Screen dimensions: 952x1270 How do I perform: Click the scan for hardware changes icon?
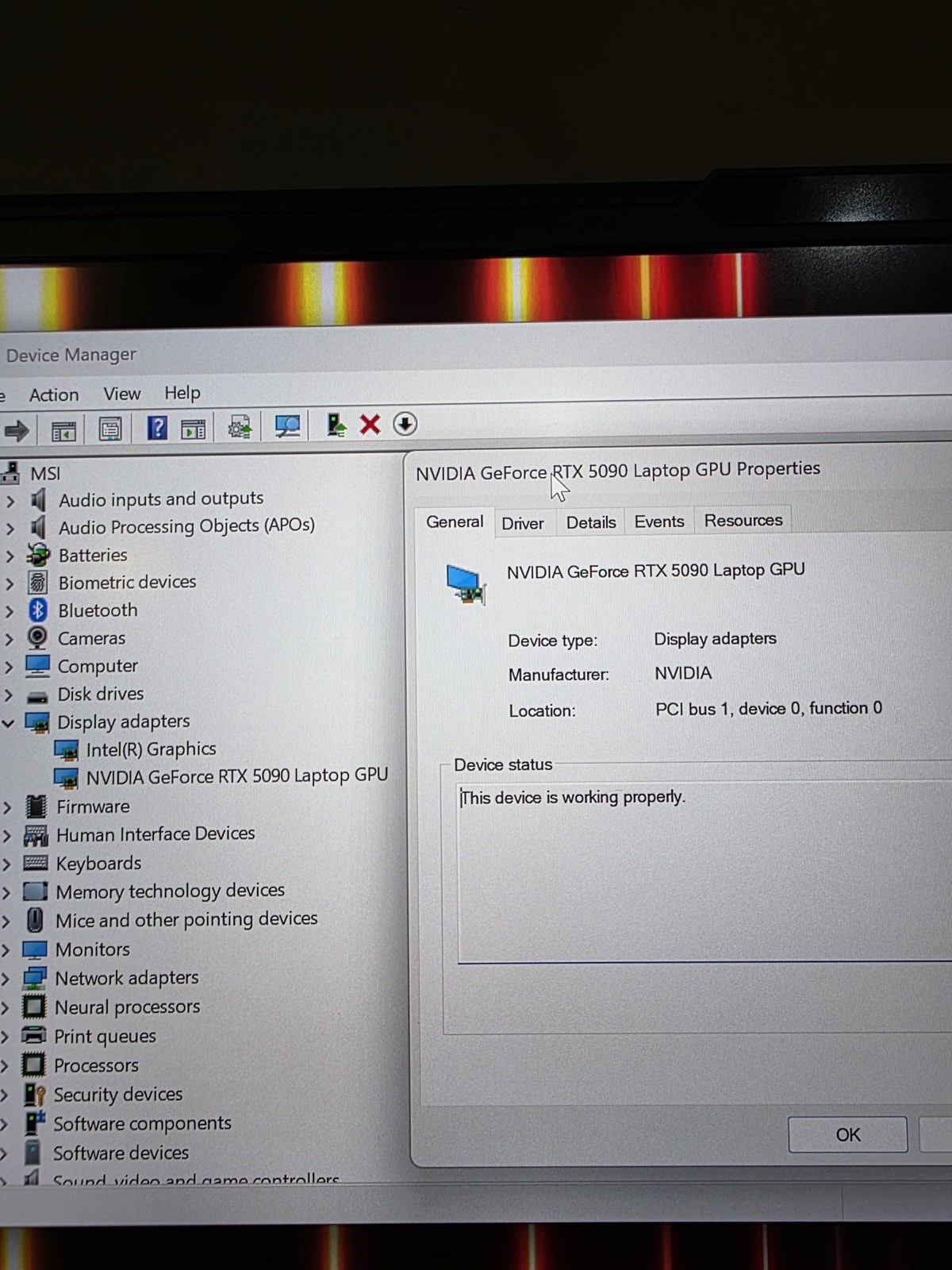[287, 426]
